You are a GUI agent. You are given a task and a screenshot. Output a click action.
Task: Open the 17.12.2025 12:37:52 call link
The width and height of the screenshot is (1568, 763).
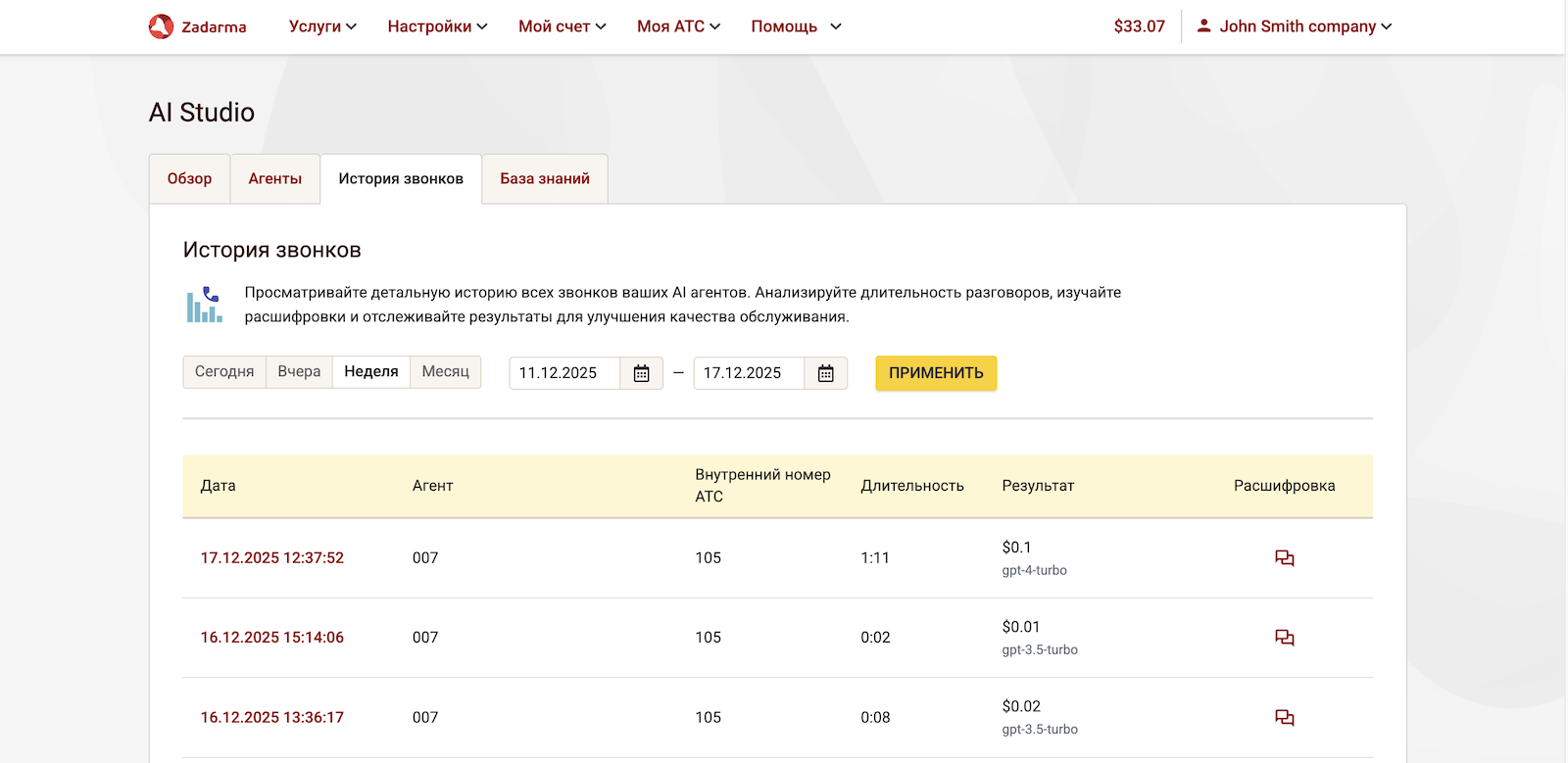[x=272, y=558]
